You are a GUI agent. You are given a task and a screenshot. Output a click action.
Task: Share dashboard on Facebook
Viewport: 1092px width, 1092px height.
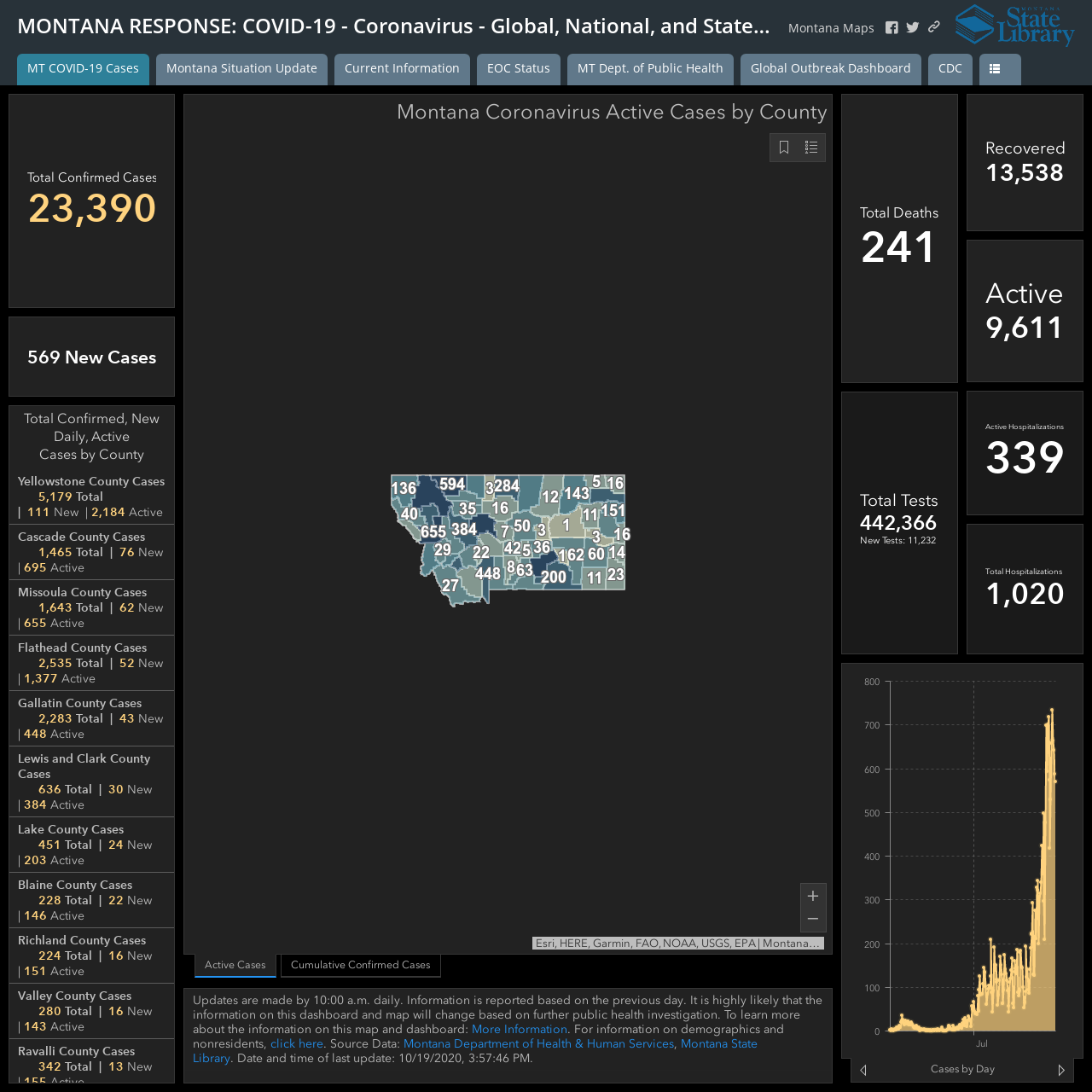(x=892, y=28)
